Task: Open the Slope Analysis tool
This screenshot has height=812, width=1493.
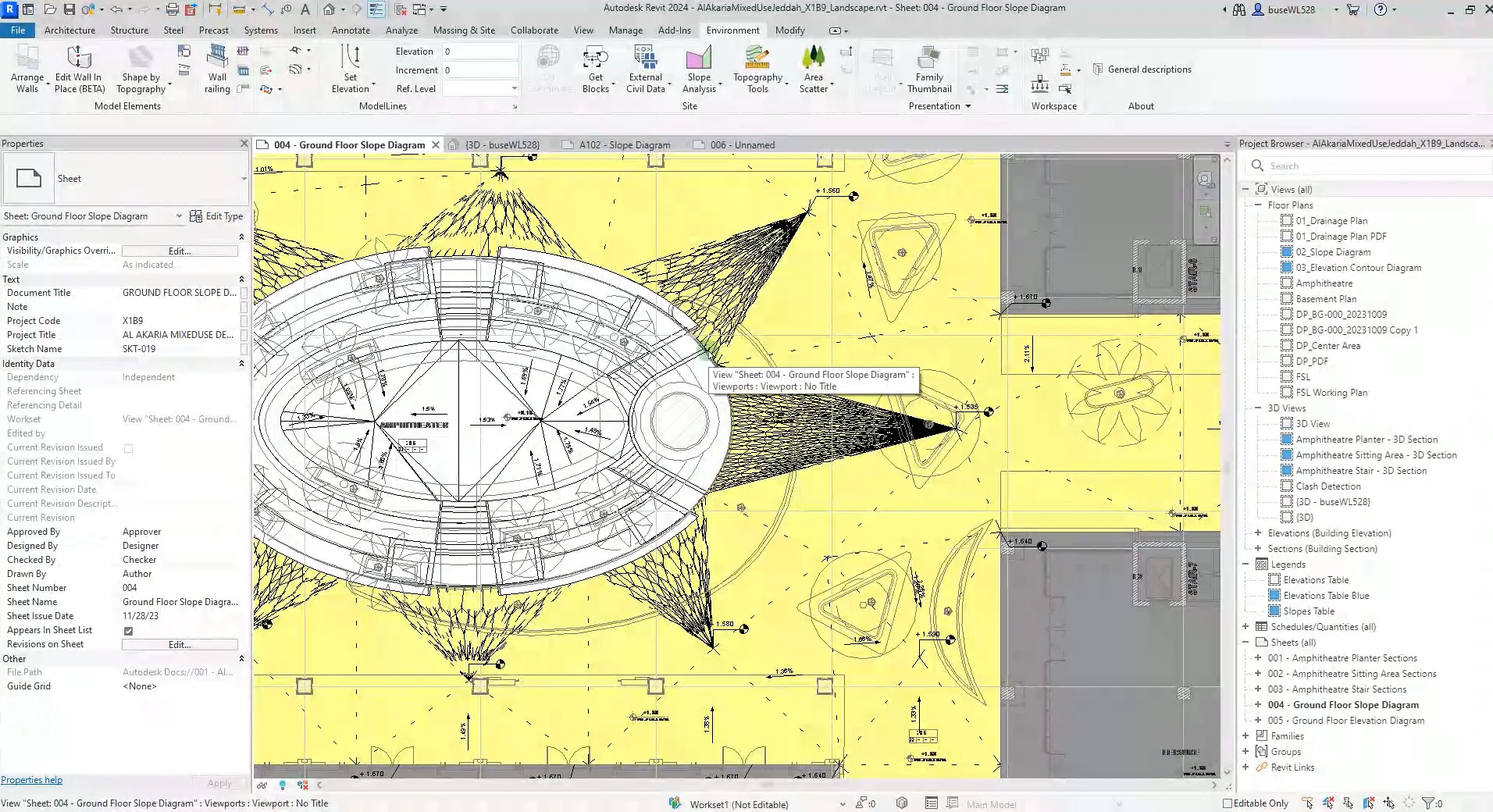Action: pyautogui.click(x=699, y=69)
